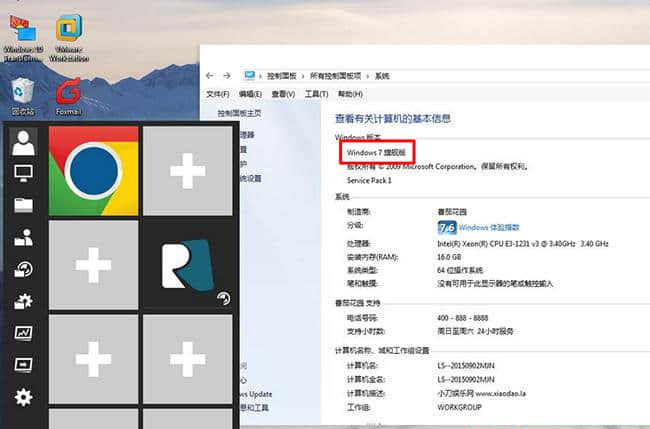Open Windows 体验指数 link
Viewport: 650px width, 429px height.
click(x=489, y=228)
